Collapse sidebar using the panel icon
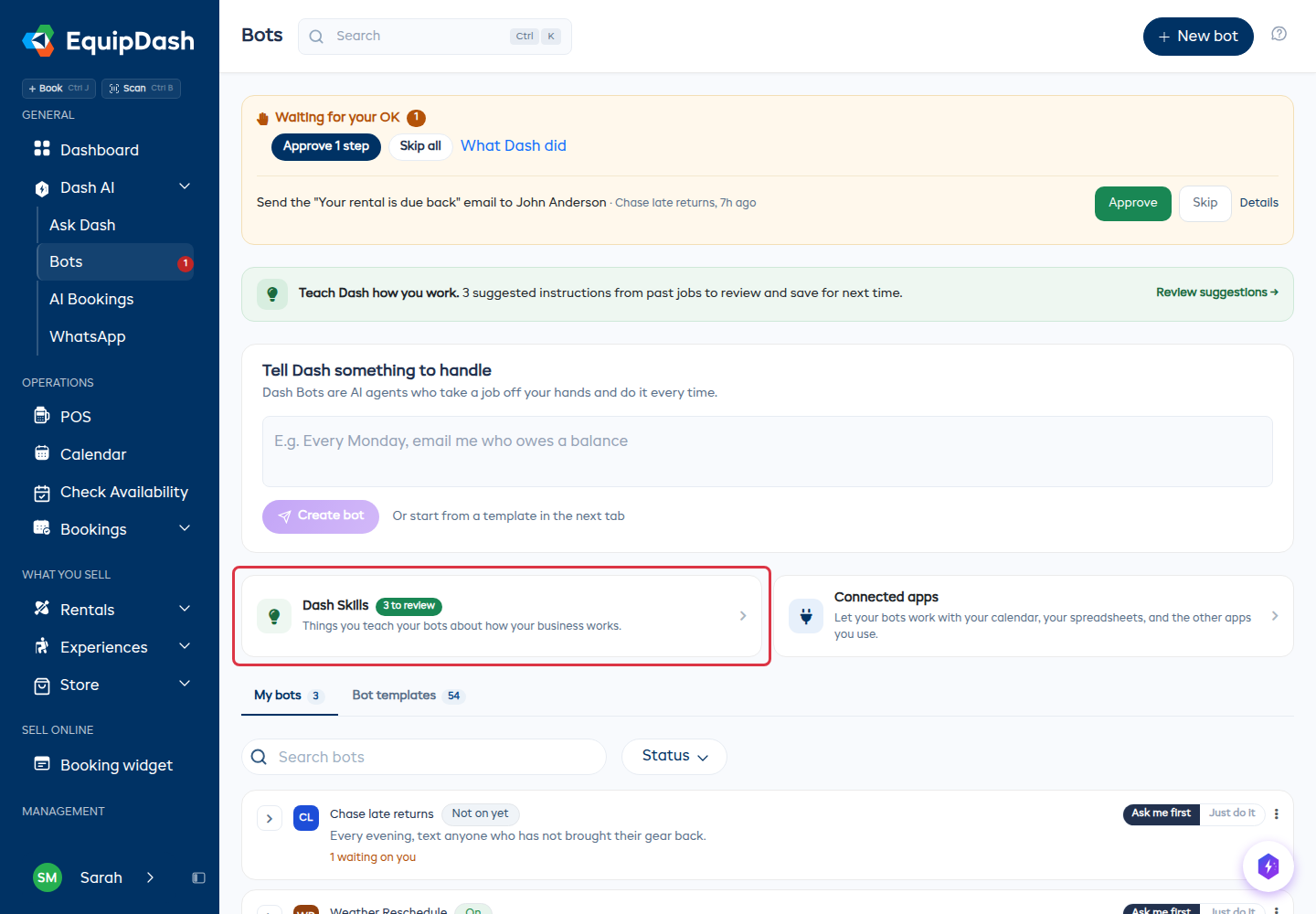 point(198,877)
